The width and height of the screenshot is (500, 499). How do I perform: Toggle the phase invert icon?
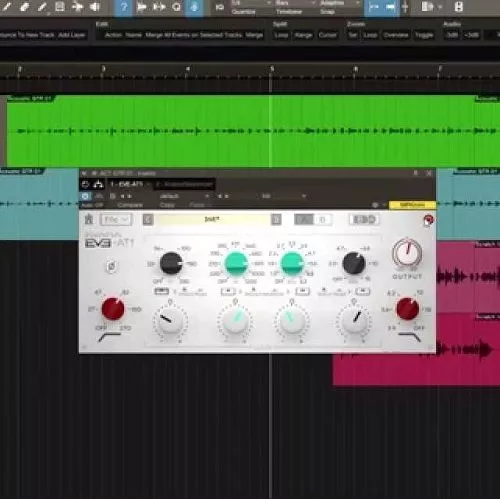pos(111,266)
